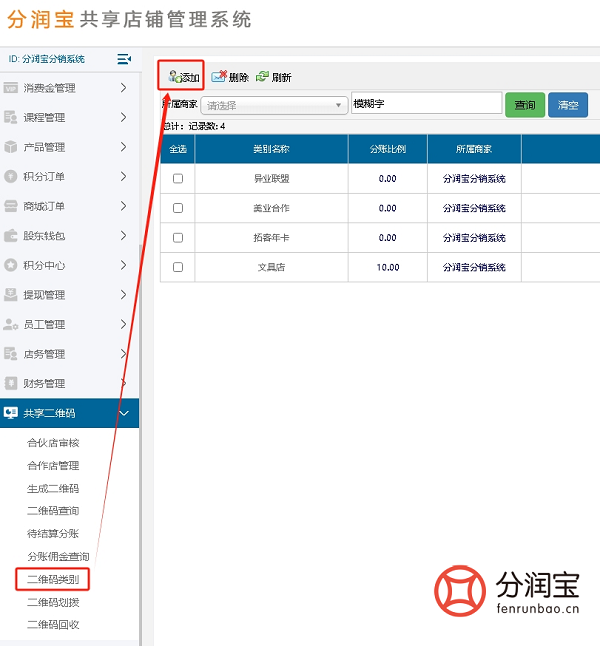Collapse the 共享二维码 menu chevron
600x646 pixels.
[124, 413]
